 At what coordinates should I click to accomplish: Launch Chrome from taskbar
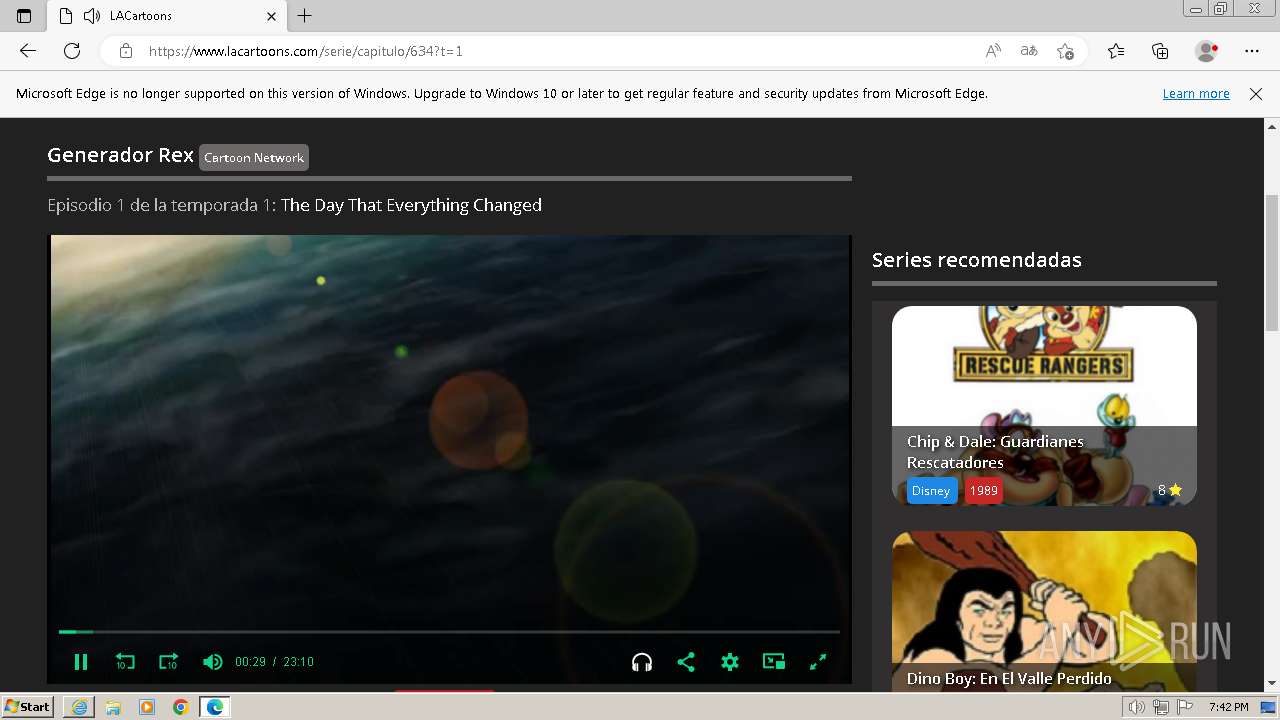click(181, 707)
